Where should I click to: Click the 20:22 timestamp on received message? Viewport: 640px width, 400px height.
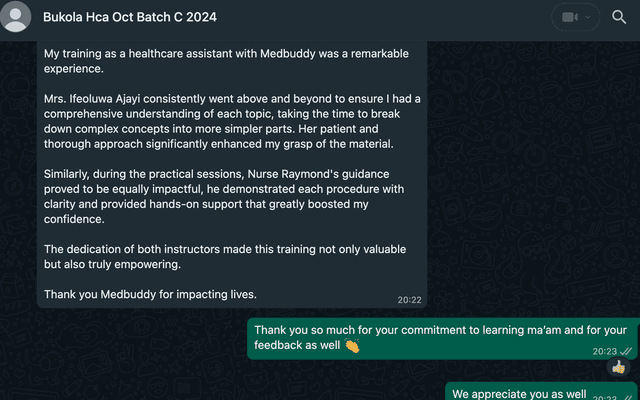(x=409, y=299)
